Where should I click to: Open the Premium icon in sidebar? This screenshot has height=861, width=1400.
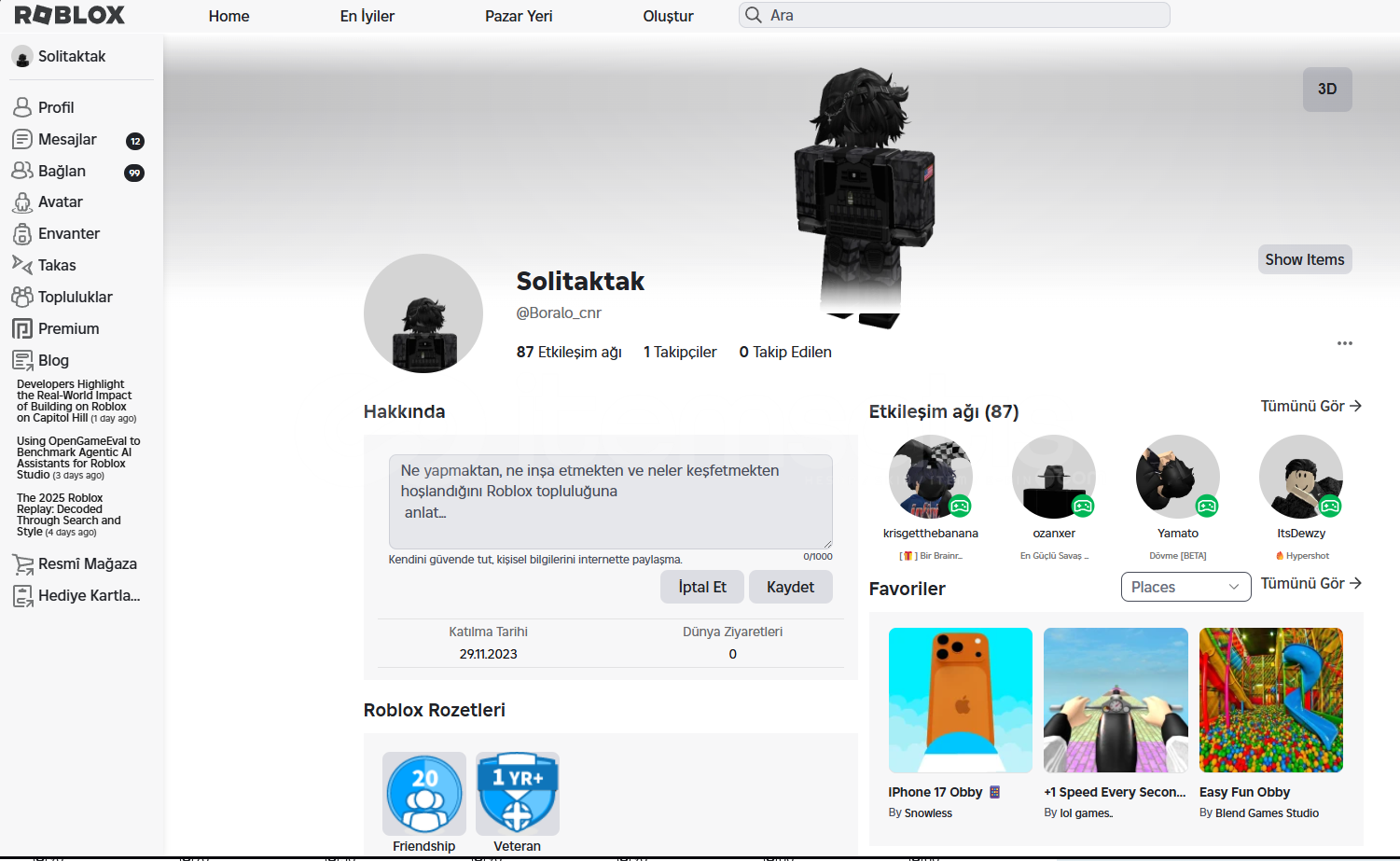(x=22, y=328)
